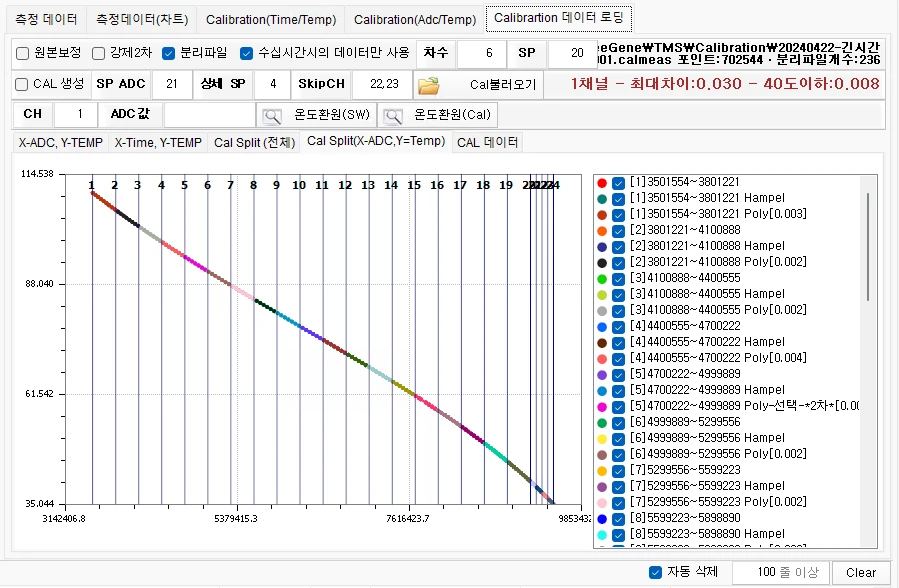The image size is (899, 588).
Task: Click the Clear button
Action: [861, 573]
